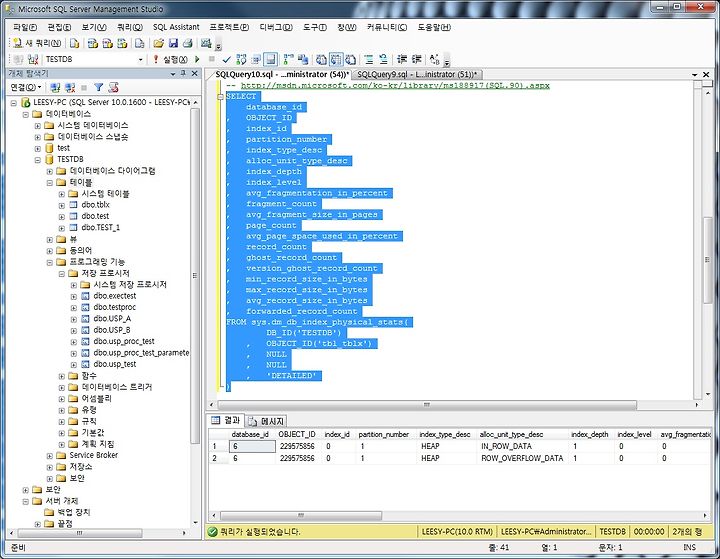This screenshot has height=559, width=720.
Task: Select Results to File icon
Action: coord(351,59)
